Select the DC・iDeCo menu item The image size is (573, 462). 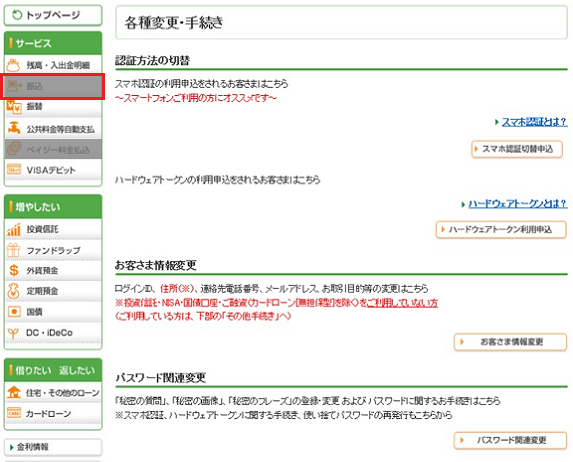pos(53,333)
